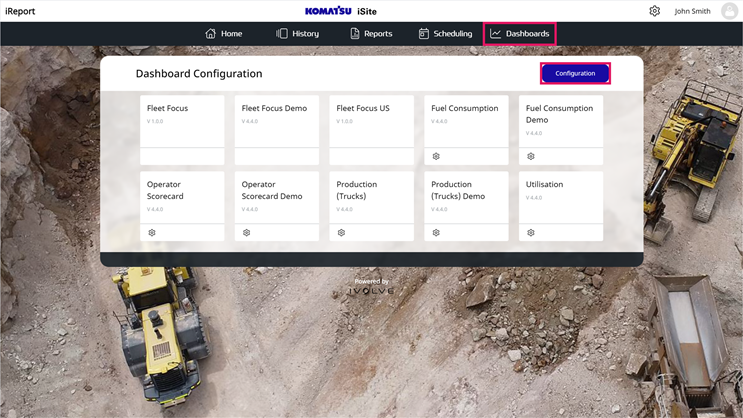Open Production (Trucks) card settings gear

pos(341,233)
